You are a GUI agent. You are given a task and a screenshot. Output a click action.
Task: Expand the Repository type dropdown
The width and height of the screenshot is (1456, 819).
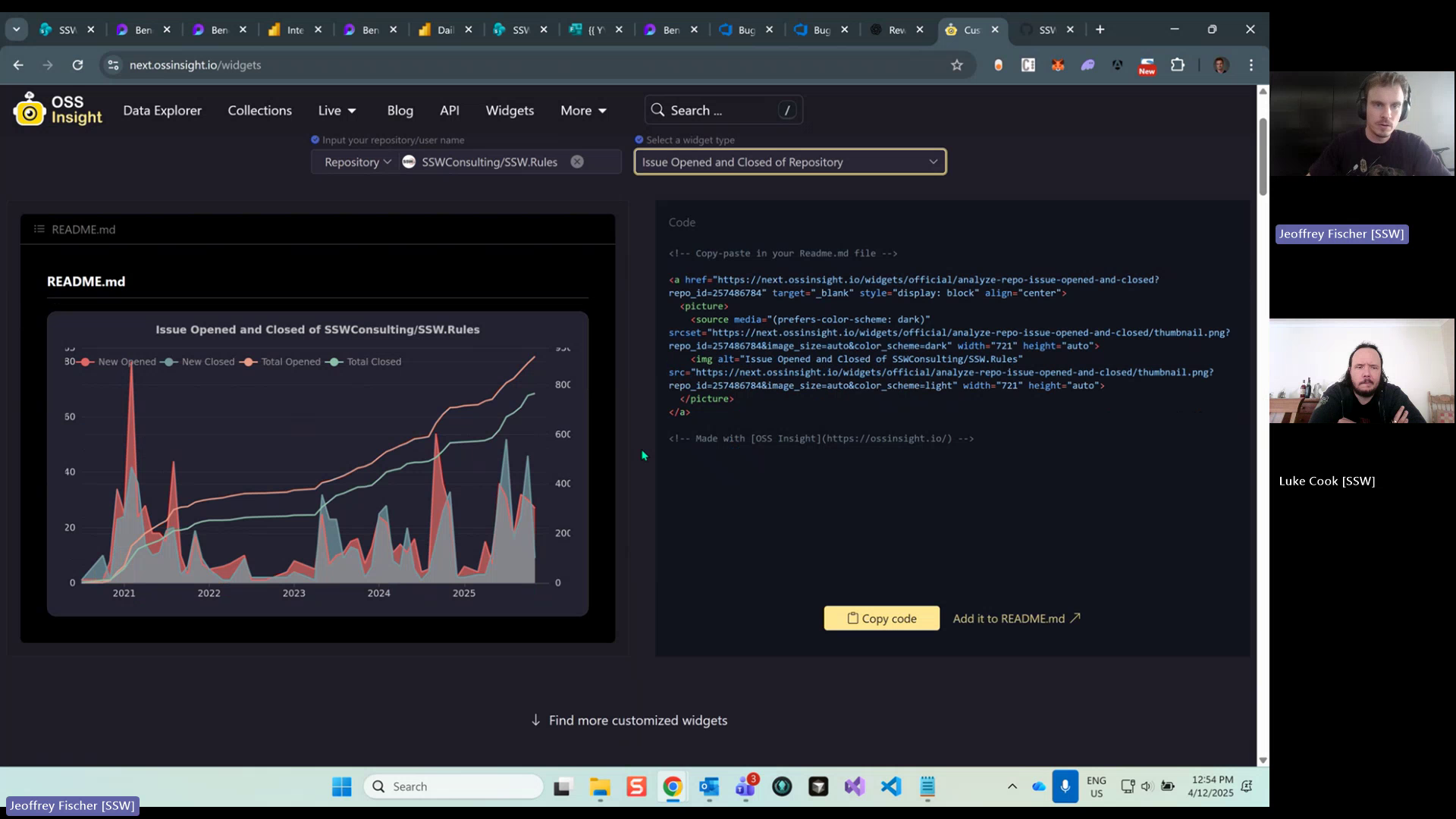click(x=357, y=162)
